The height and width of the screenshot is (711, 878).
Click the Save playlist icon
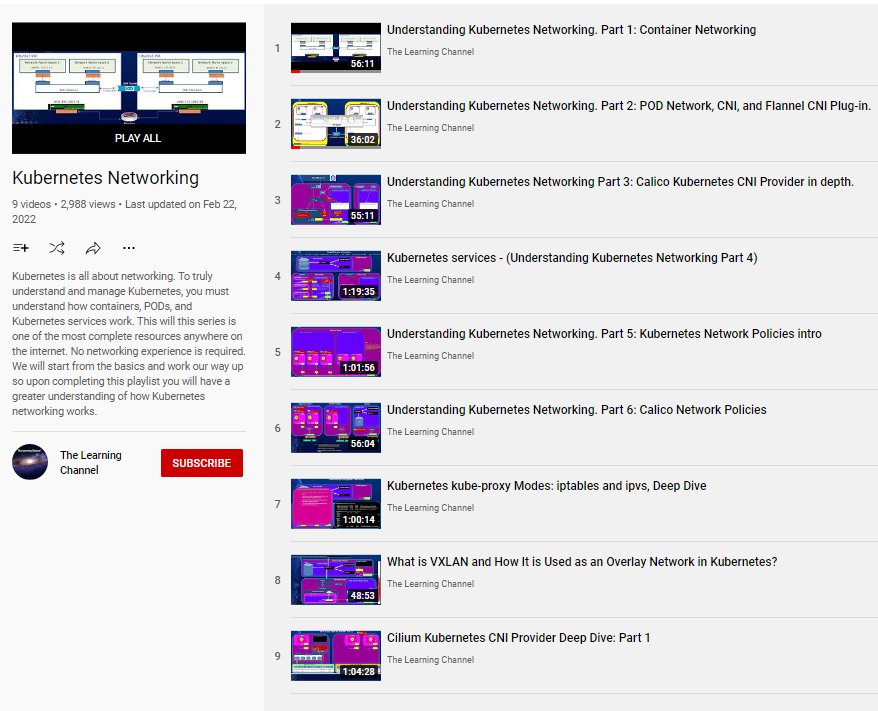pyautogui.click(x=21, y=248)
